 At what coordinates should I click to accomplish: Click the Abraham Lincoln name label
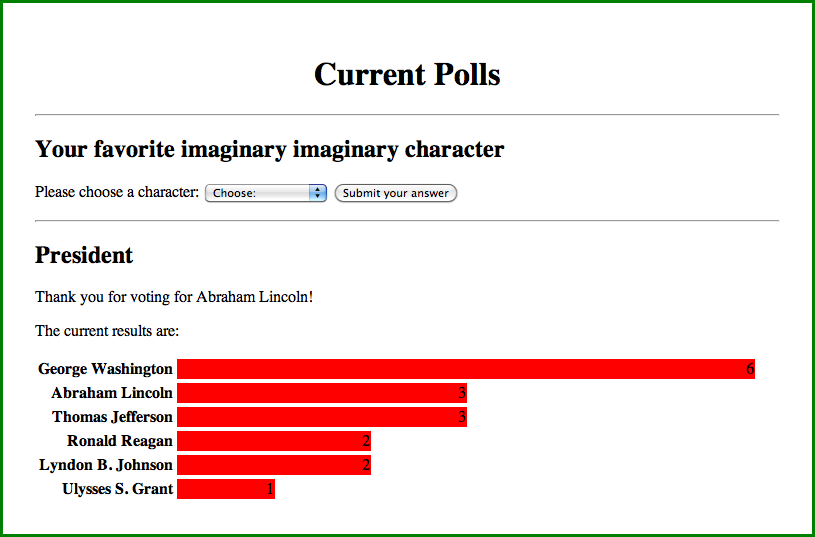point(112,393)
